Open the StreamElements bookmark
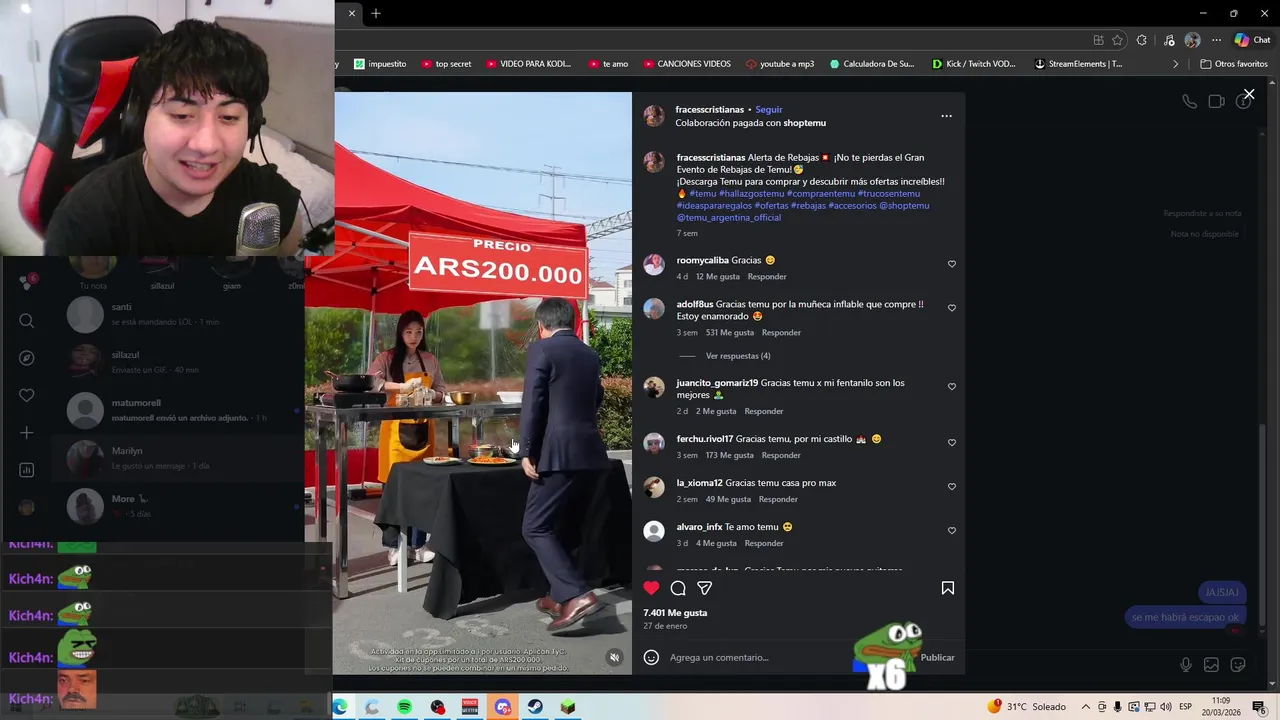Image resolution: width=1280 pixels, height=720 pixels. pos(1078,64)
